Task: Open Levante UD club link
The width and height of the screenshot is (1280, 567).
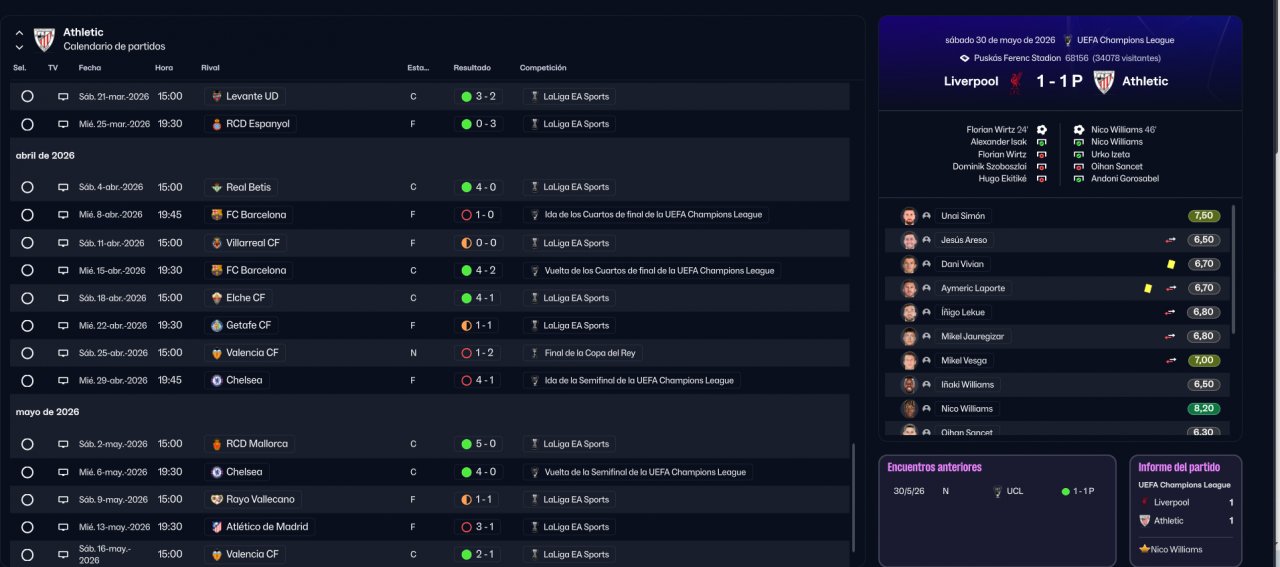Action: pos(245,97)
